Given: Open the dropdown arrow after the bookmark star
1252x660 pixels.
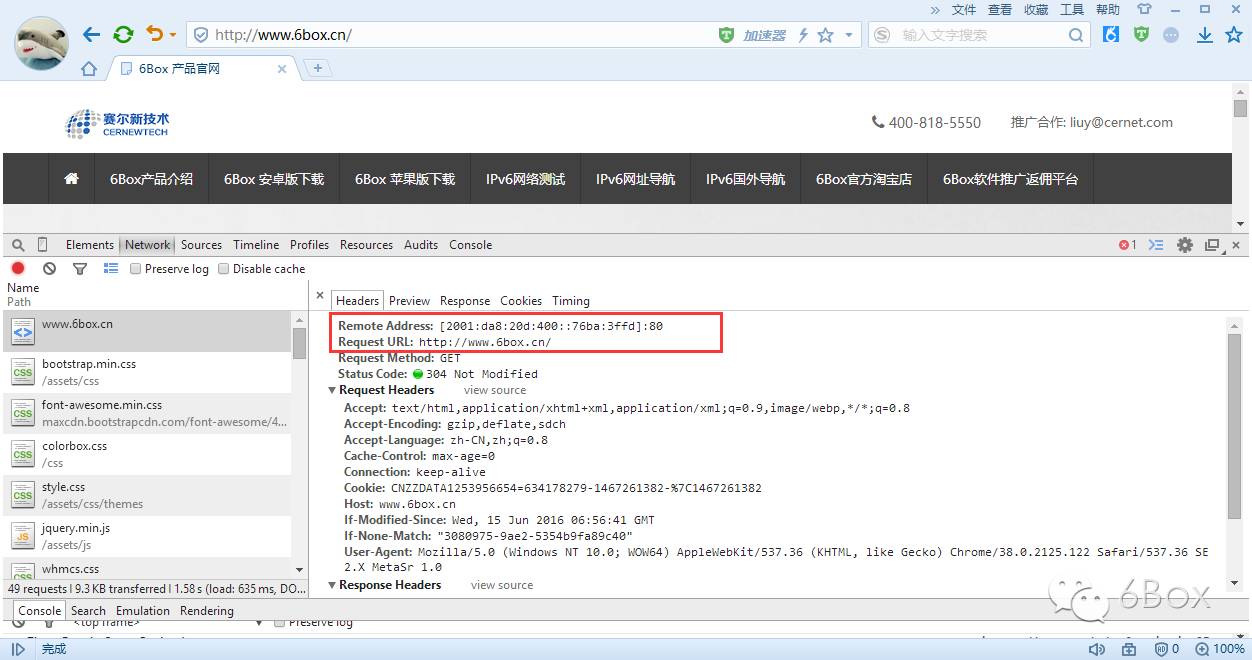Looking at the screenshot, I should (849, 35).
